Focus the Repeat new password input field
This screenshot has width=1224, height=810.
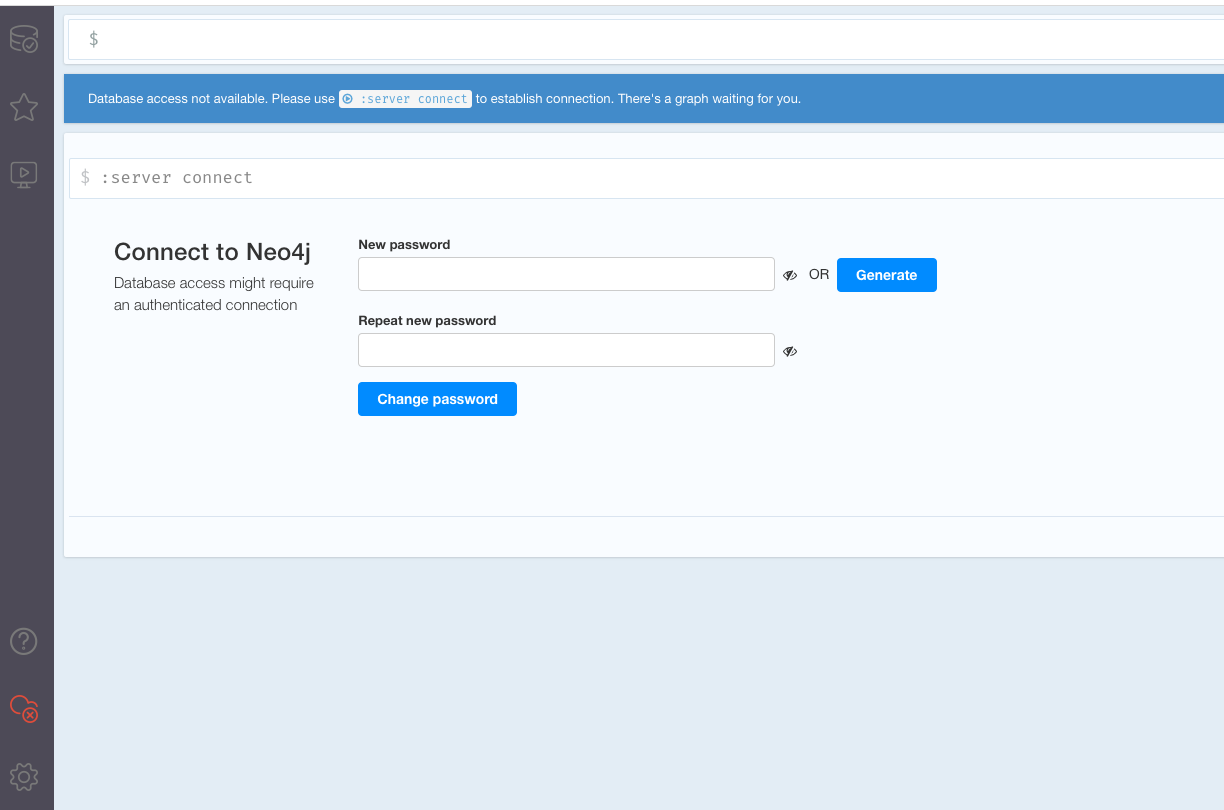point(566,350)
